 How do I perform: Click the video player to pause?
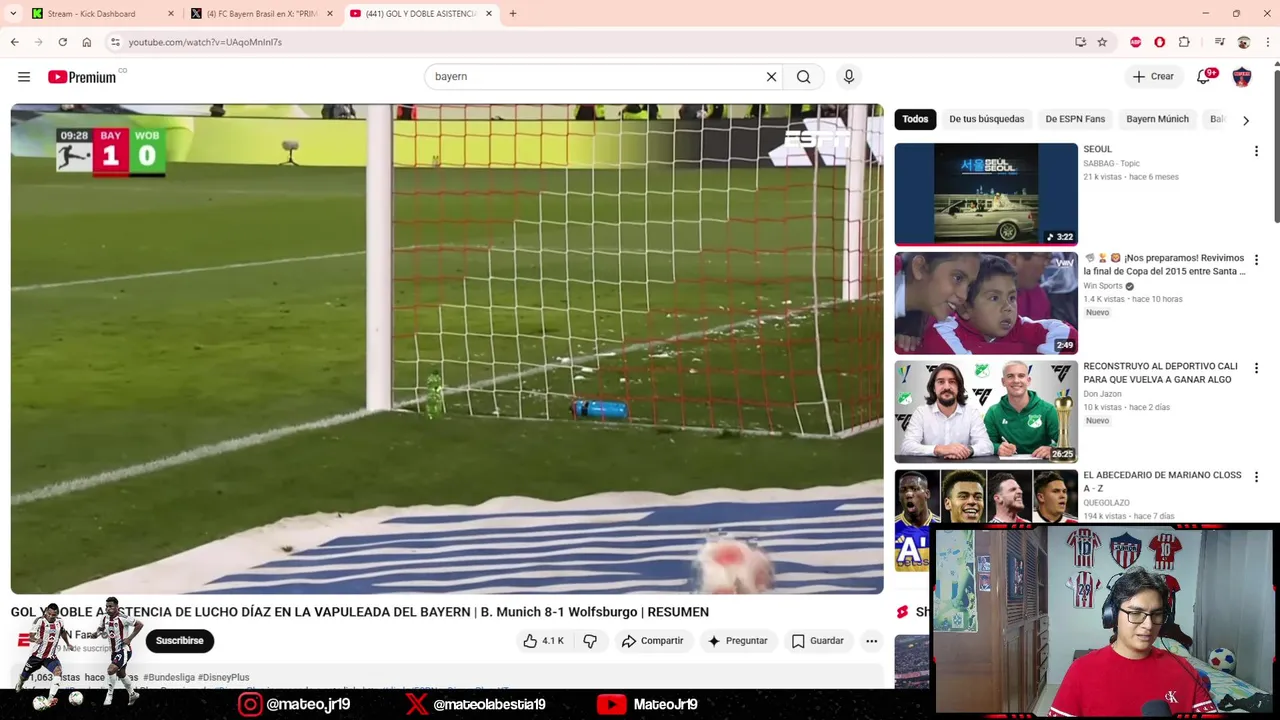[447, 349]
